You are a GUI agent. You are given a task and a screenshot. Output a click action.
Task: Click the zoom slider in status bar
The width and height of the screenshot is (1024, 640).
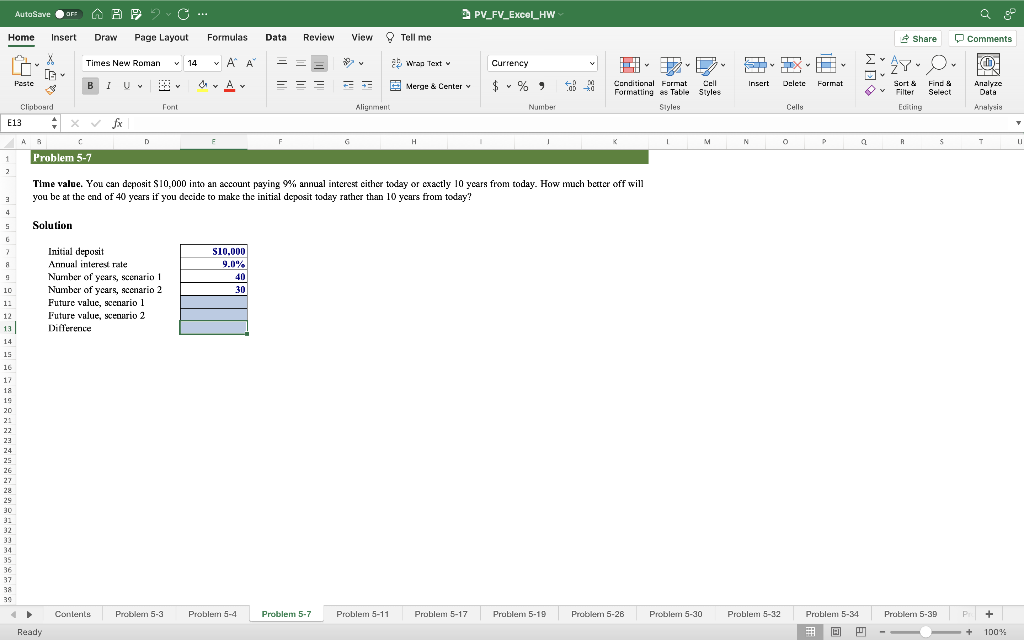(x=927, y=632)
